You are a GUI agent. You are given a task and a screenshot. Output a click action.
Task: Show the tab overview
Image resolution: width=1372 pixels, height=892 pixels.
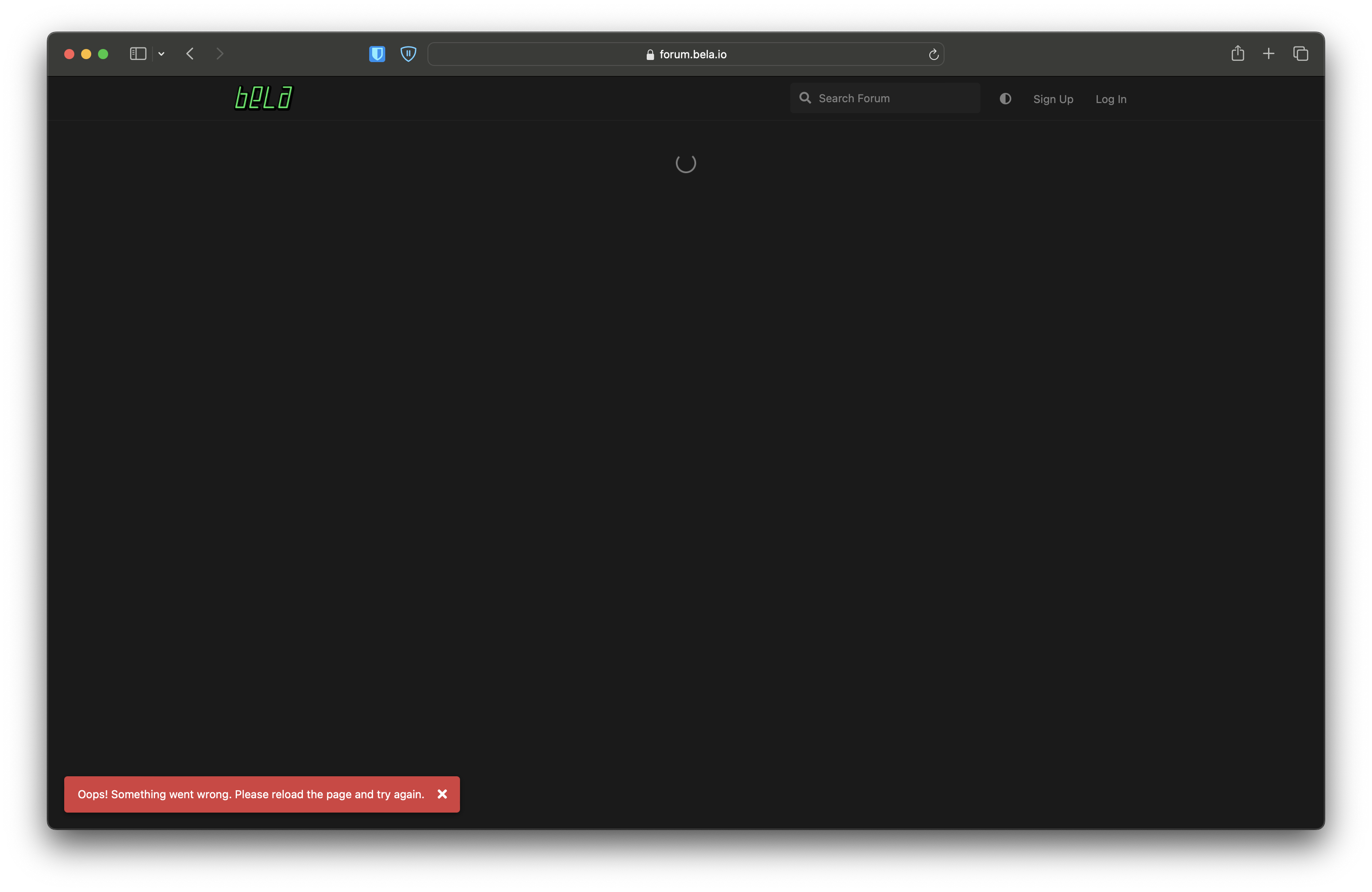[1301, 54]
